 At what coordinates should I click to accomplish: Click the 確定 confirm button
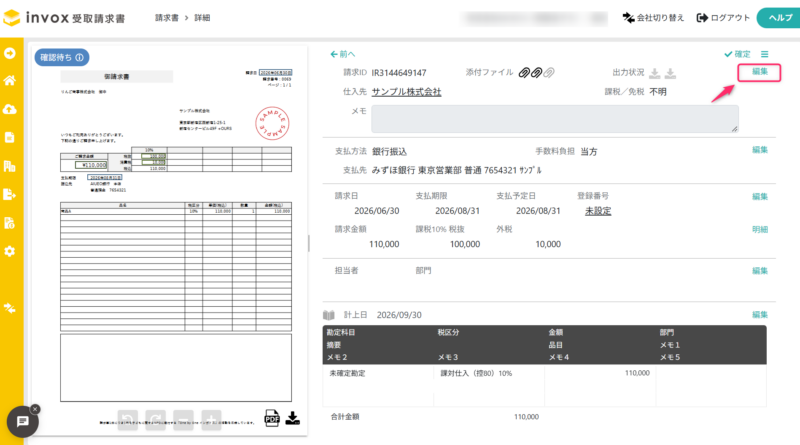tap(737, 54)
